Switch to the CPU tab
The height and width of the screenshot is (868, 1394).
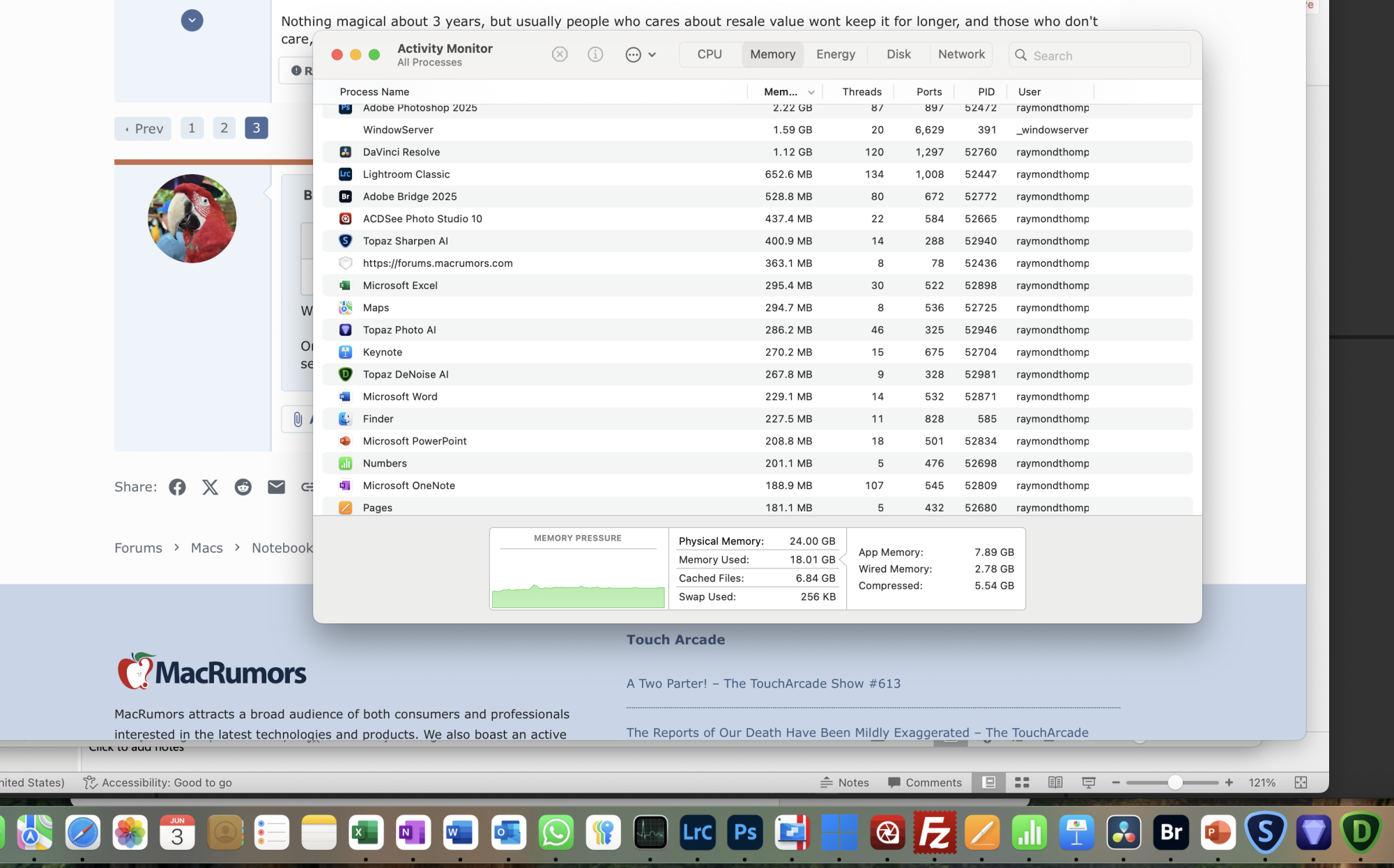coord(710,54)
